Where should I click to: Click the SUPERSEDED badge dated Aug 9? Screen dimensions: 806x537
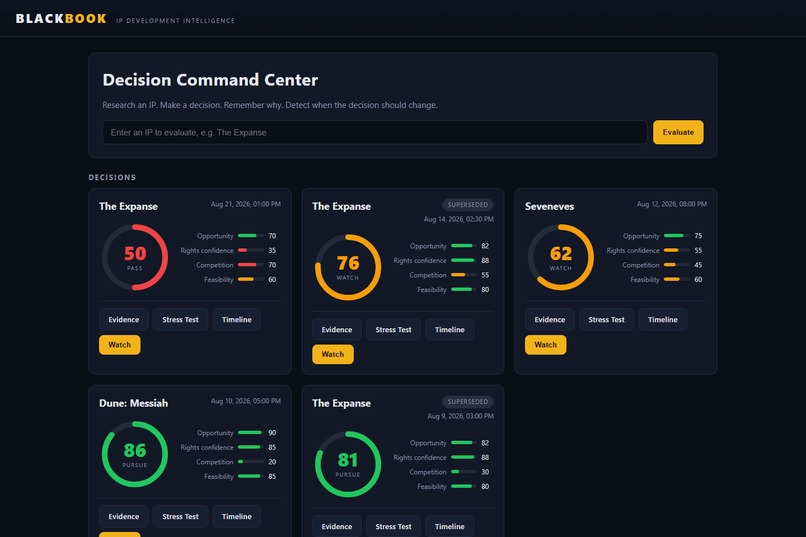(468, 401)
